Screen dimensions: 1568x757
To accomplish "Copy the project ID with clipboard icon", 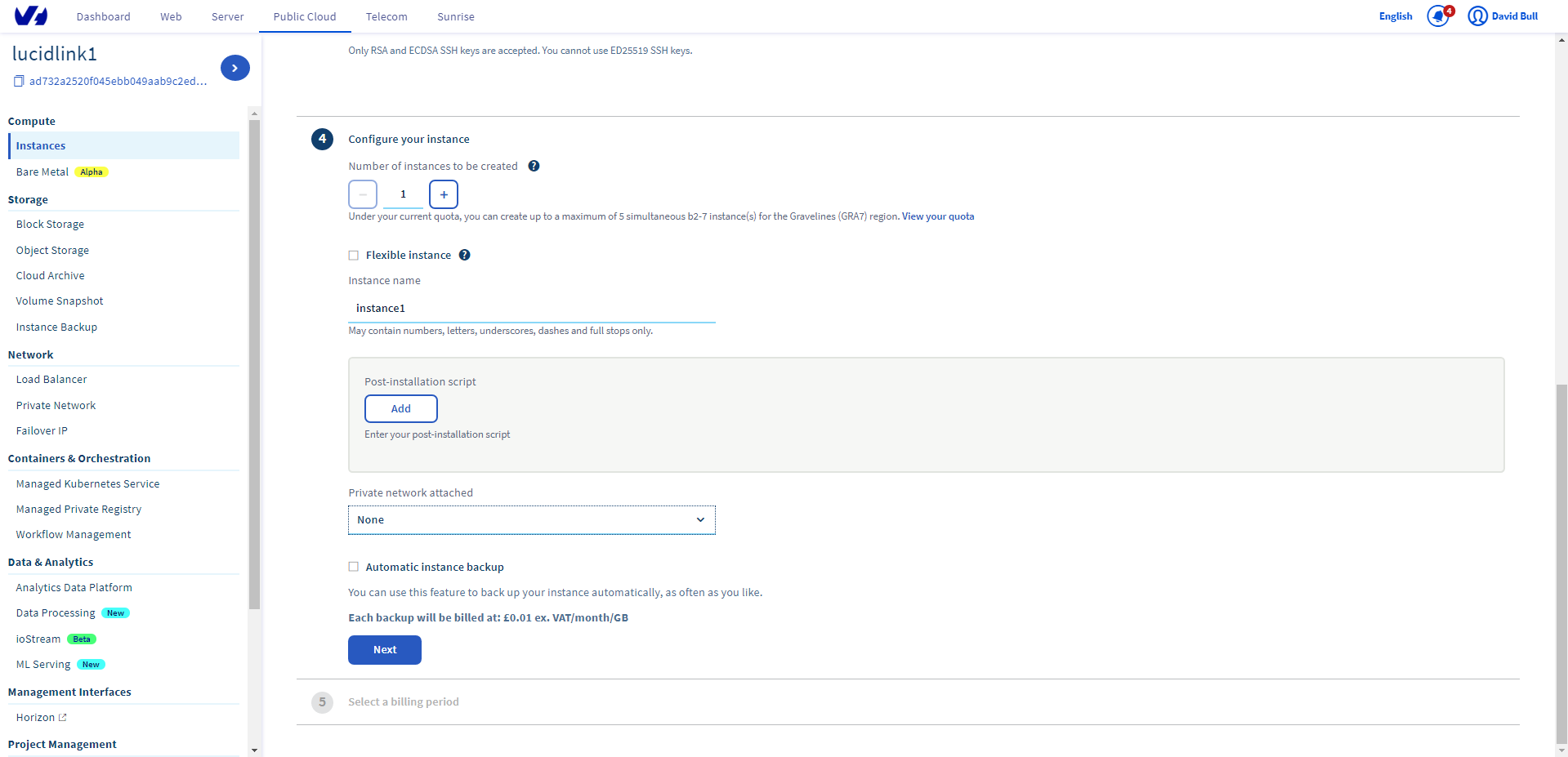I will coord(19,81).
